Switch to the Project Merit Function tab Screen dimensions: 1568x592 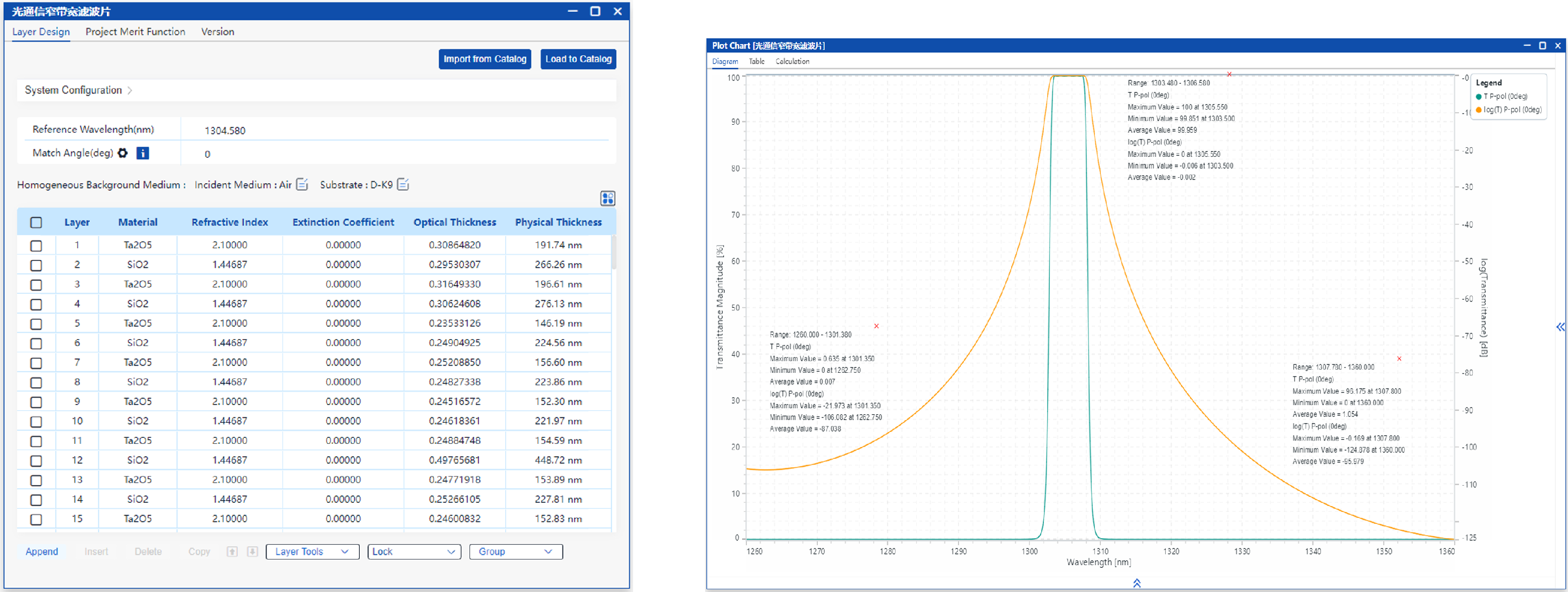coord(135,32)
